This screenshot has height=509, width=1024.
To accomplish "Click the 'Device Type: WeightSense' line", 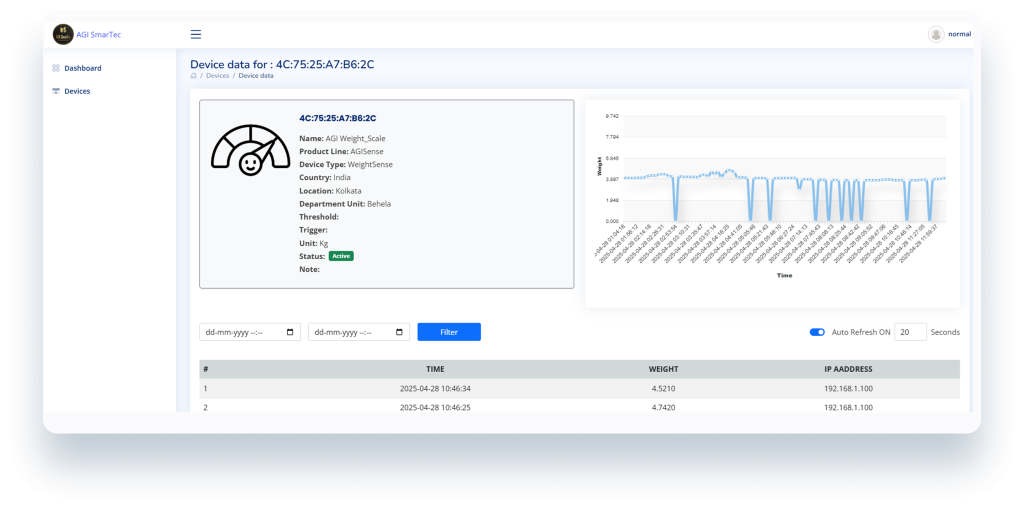I will point(346,165).
